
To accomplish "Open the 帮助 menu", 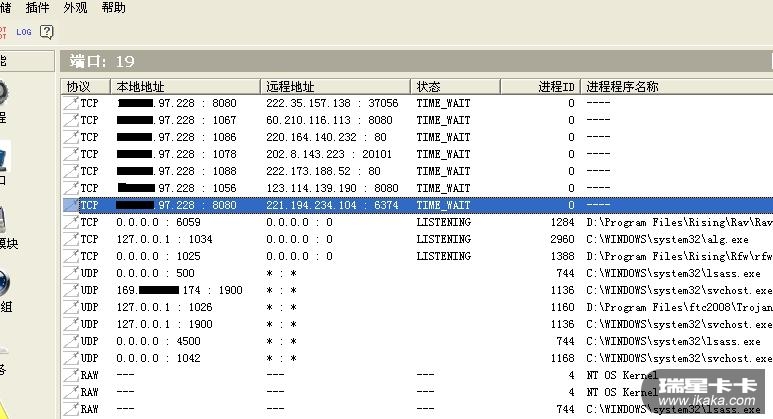I will 113,8.
